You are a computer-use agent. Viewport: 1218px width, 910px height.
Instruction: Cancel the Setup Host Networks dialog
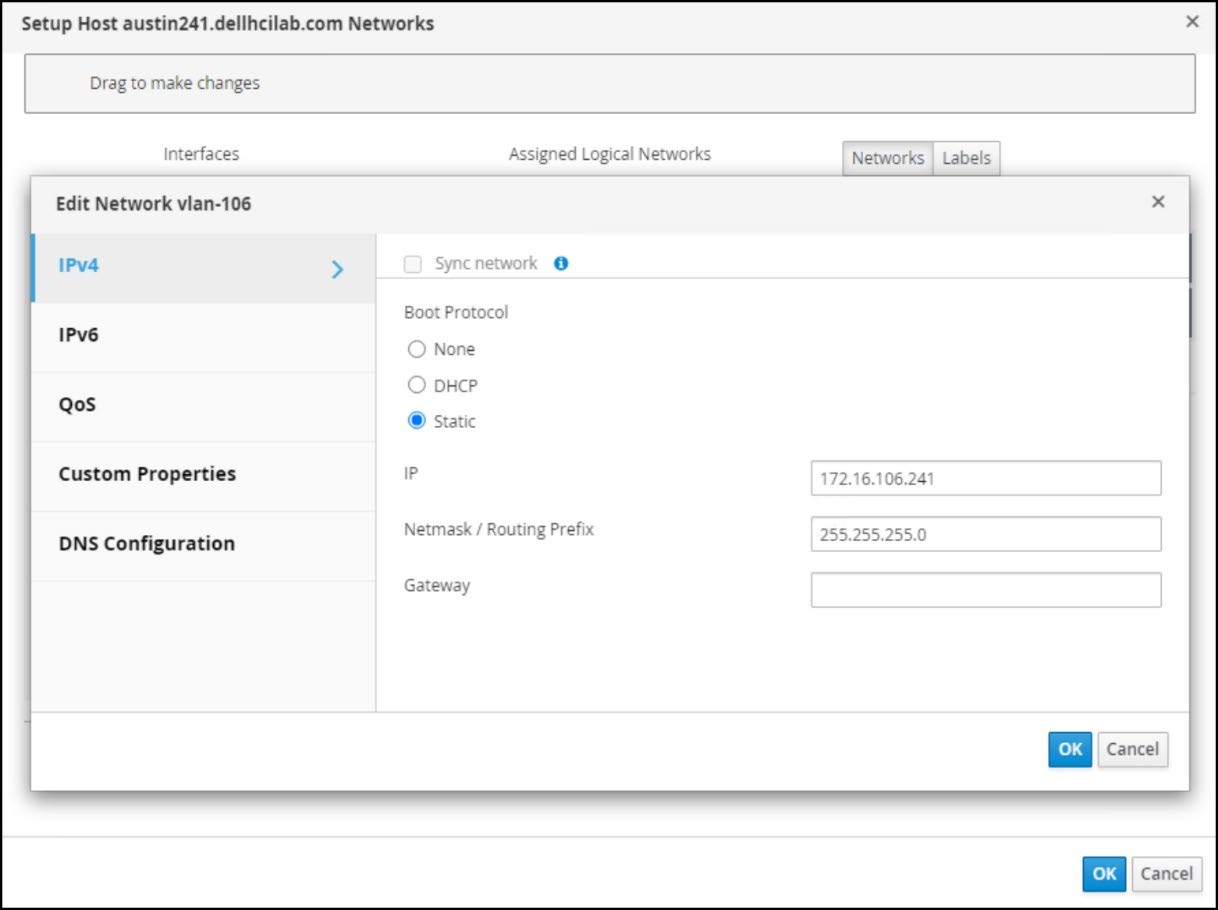(x=1167, y=873)
